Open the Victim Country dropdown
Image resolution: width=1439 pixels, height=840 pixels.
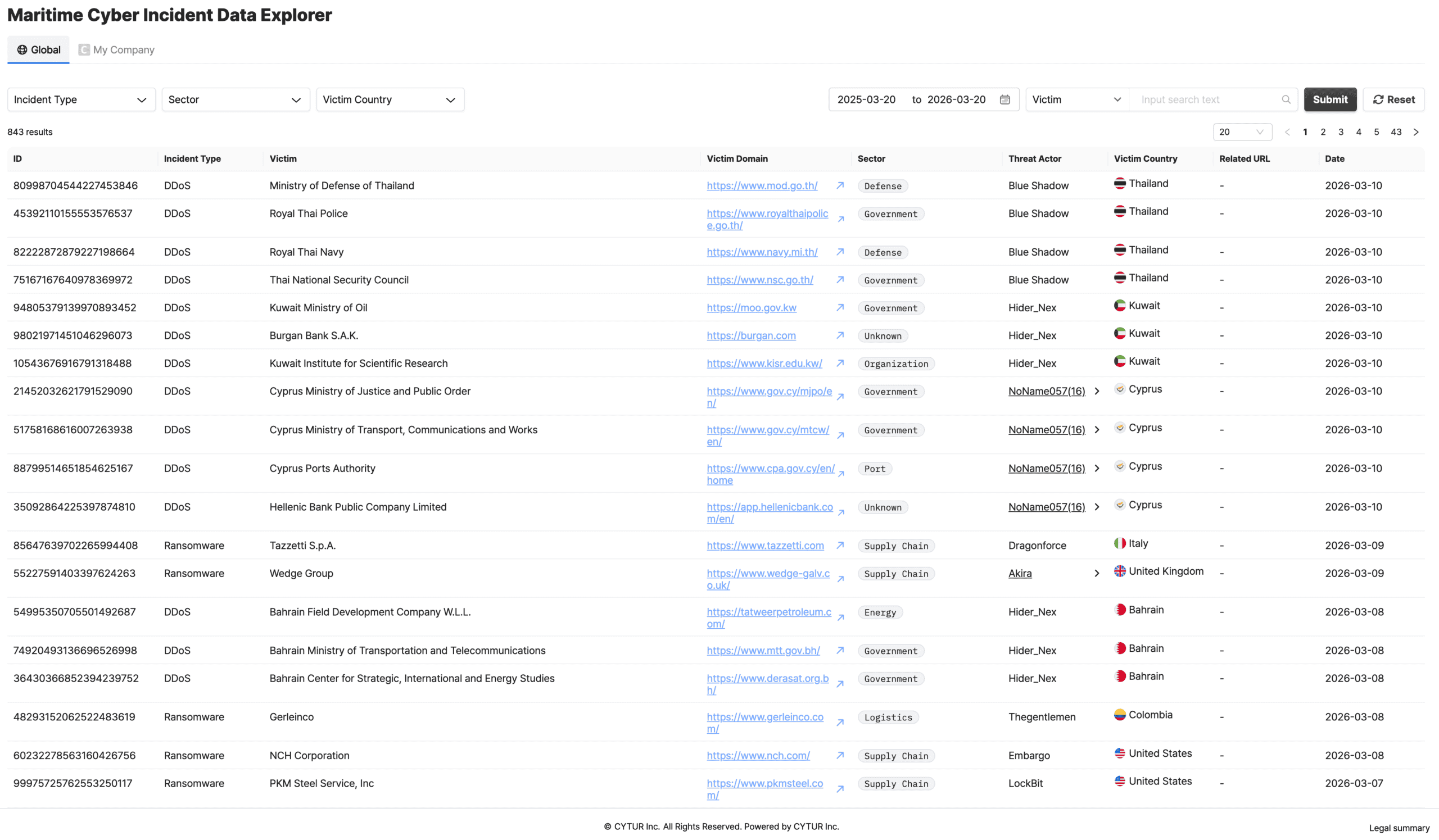(390, 100)
